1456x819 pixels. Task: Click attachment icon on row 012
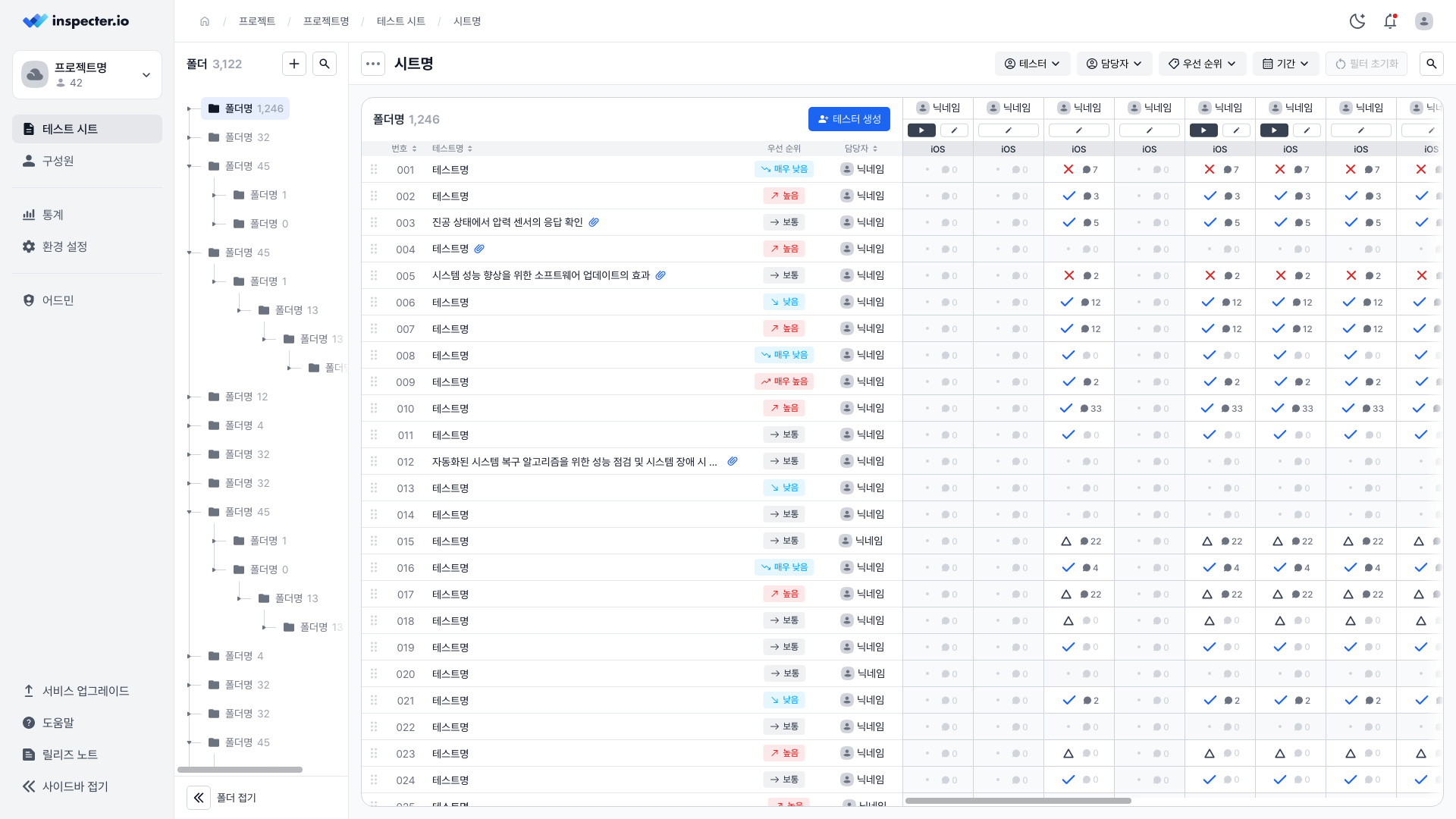coord(733,461)
